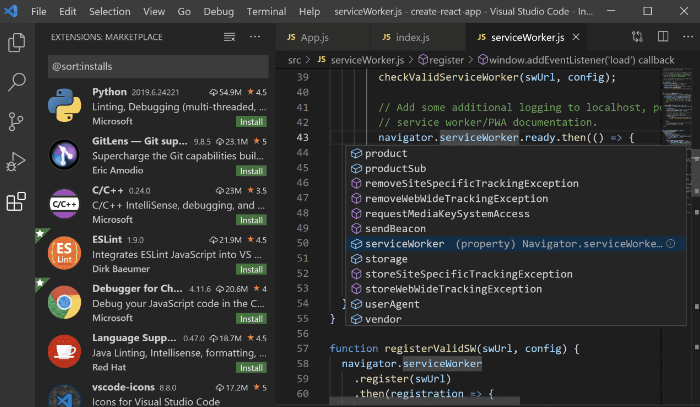
Task: Select the storage suggestion
Action: [516, 259]
